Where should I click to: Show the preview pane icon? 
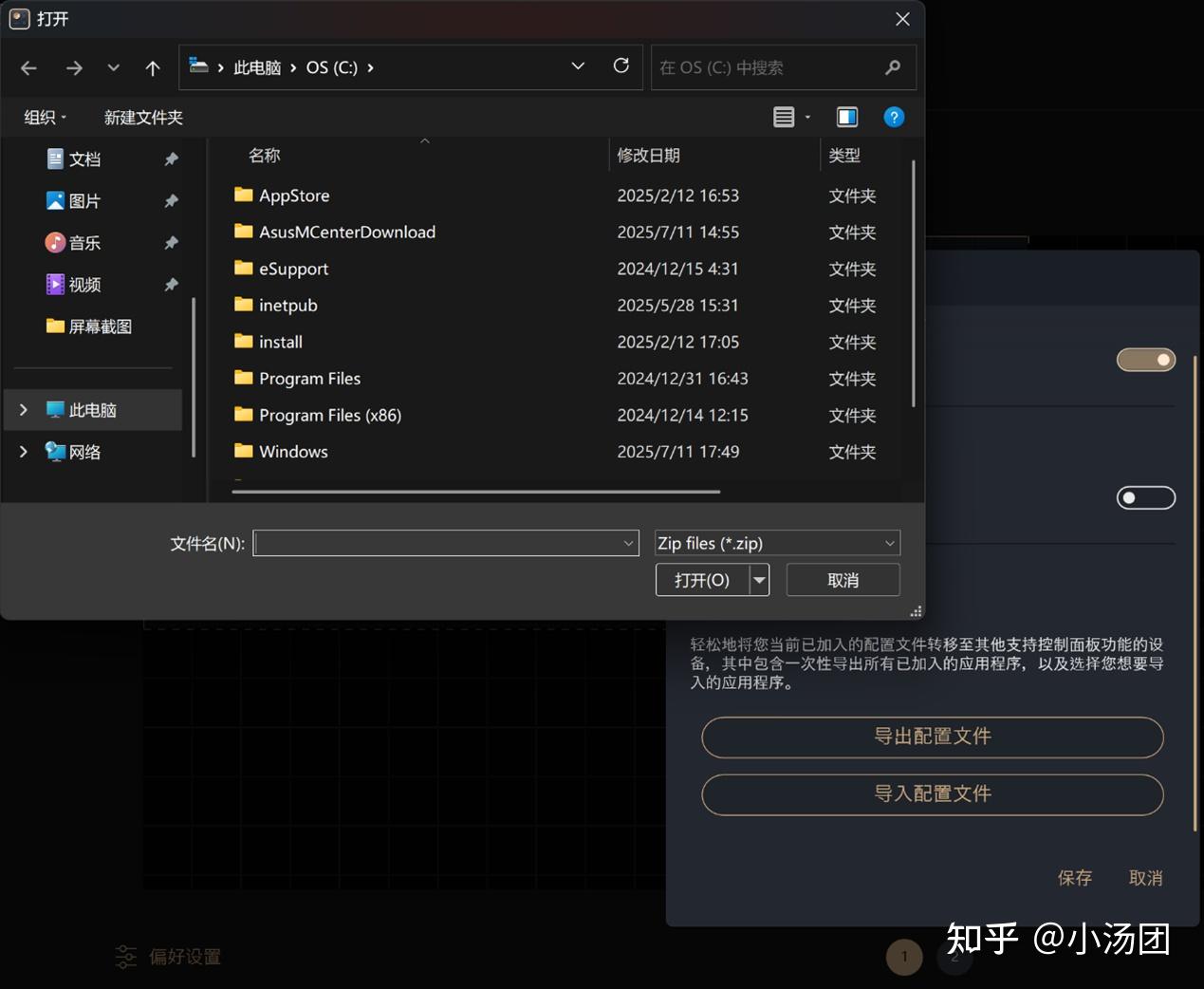point(846,117)
